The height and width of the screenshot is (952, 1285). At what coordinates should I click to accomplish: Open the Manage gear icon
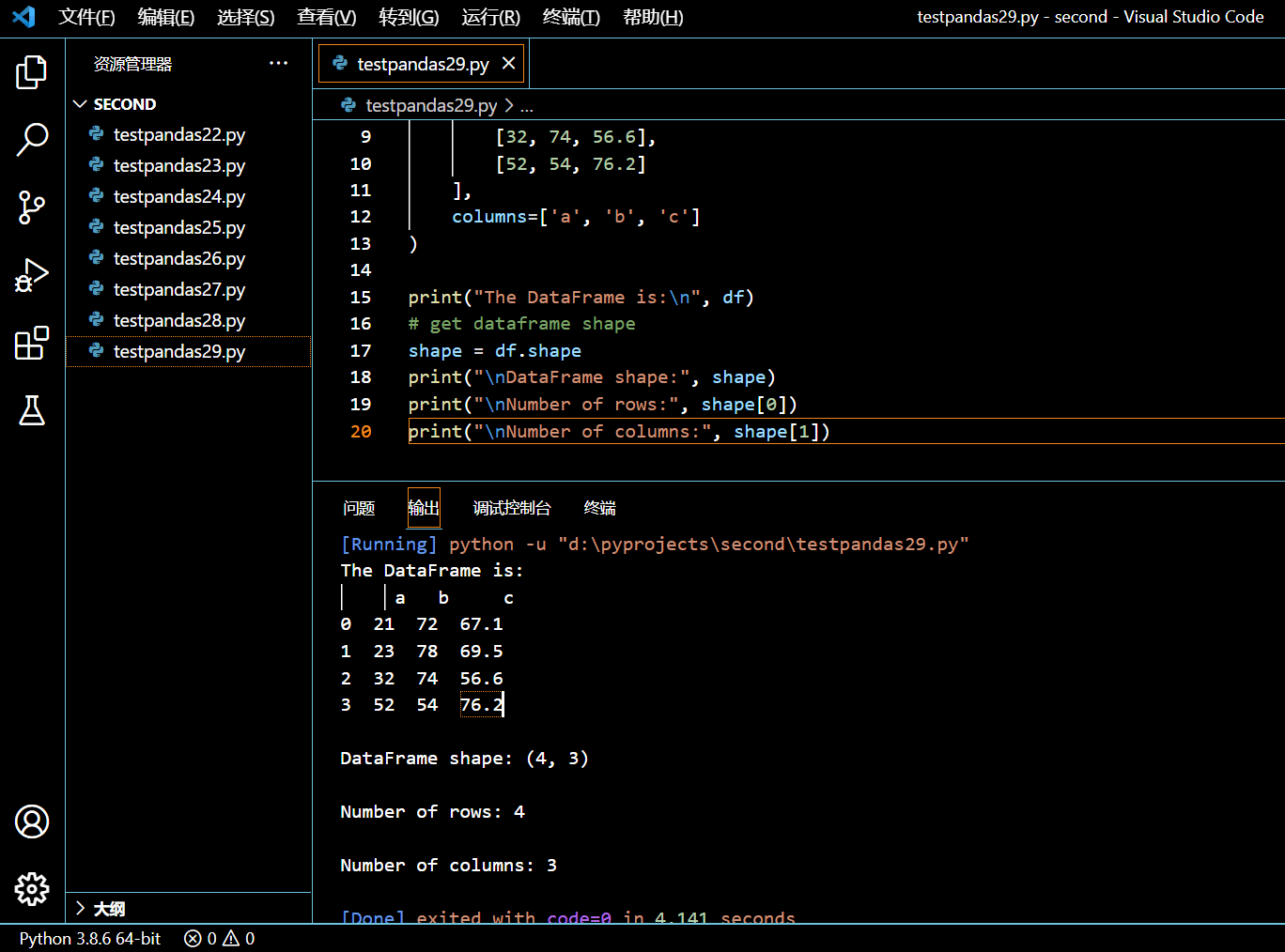click(32, 889)
